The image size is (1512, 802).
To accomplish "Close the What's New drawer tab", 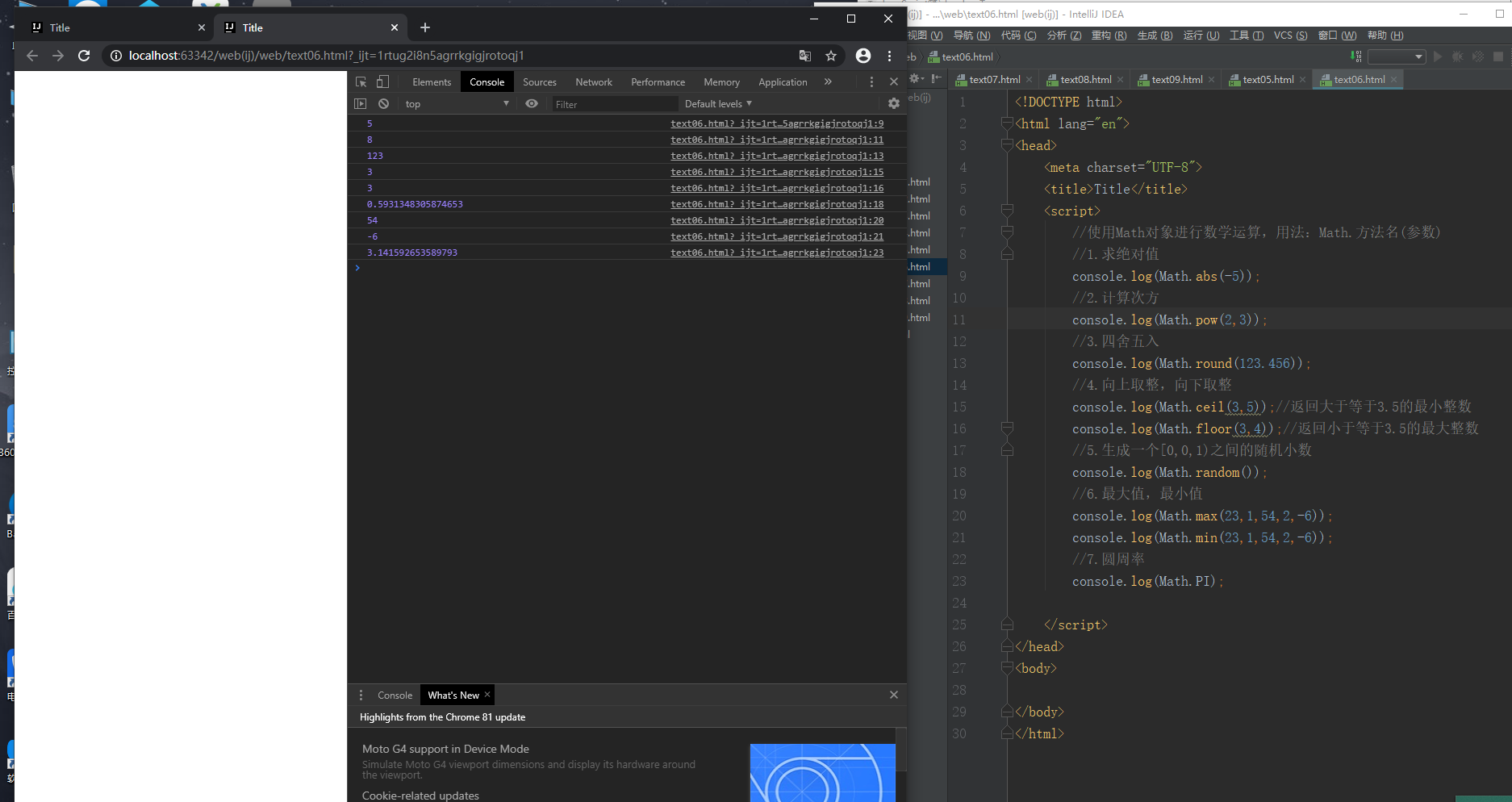I will 487,694.
